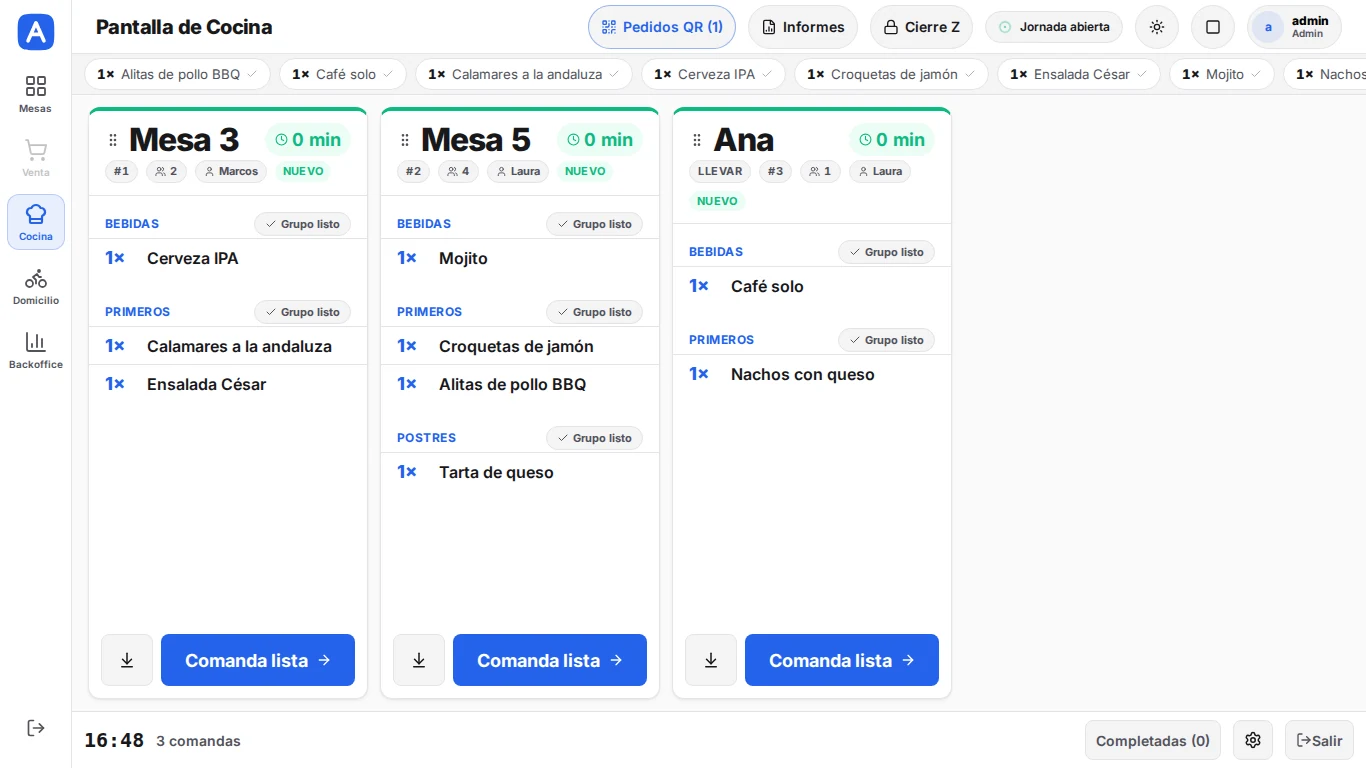The width and height of the screenshot is (1366, 768).
Task: Check off Calamares a la andaluza chip
Action: point(524,74)
